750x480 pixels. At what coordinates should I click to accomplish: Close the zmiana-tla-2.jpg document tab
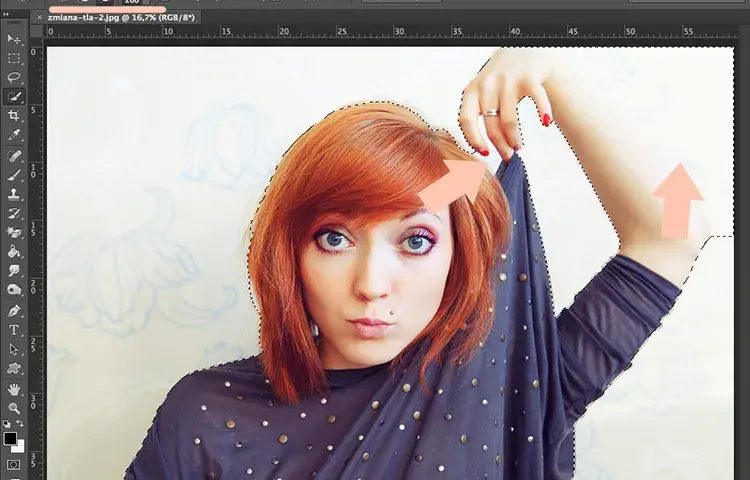[x=39, y=17]
